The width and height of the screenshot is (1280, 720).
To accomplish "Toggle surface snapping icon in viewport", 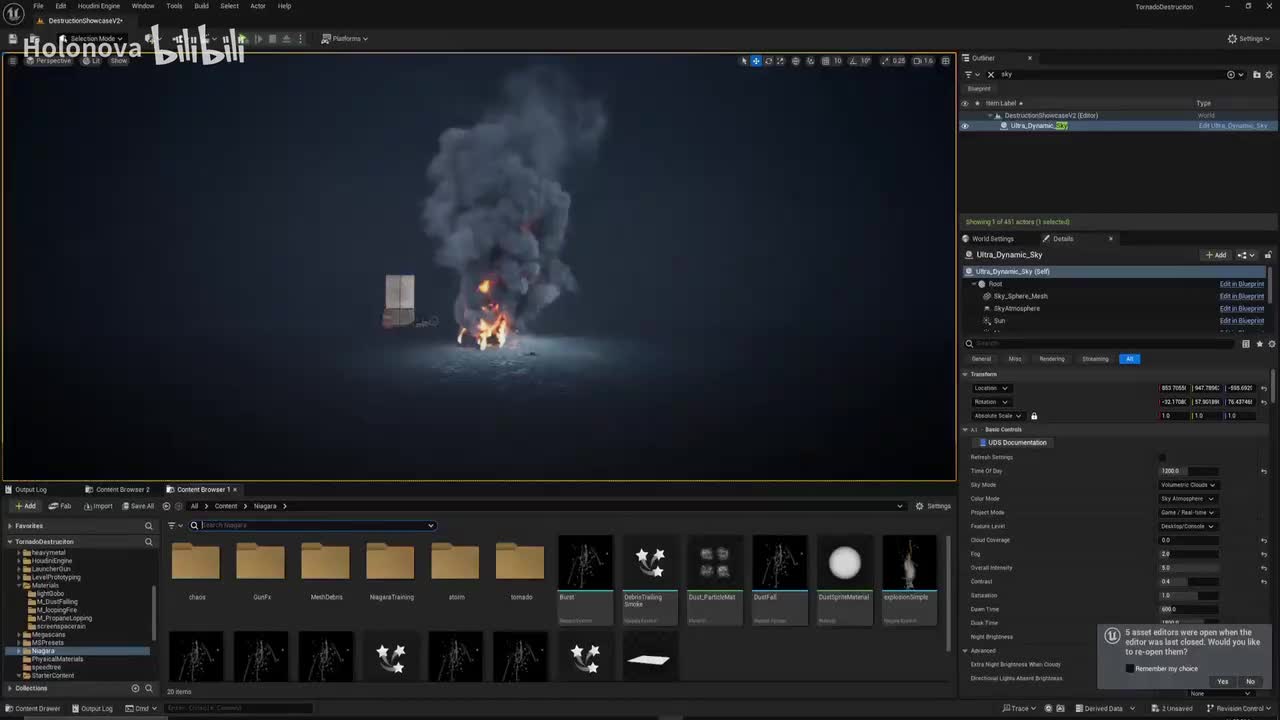I will (810, 61).
